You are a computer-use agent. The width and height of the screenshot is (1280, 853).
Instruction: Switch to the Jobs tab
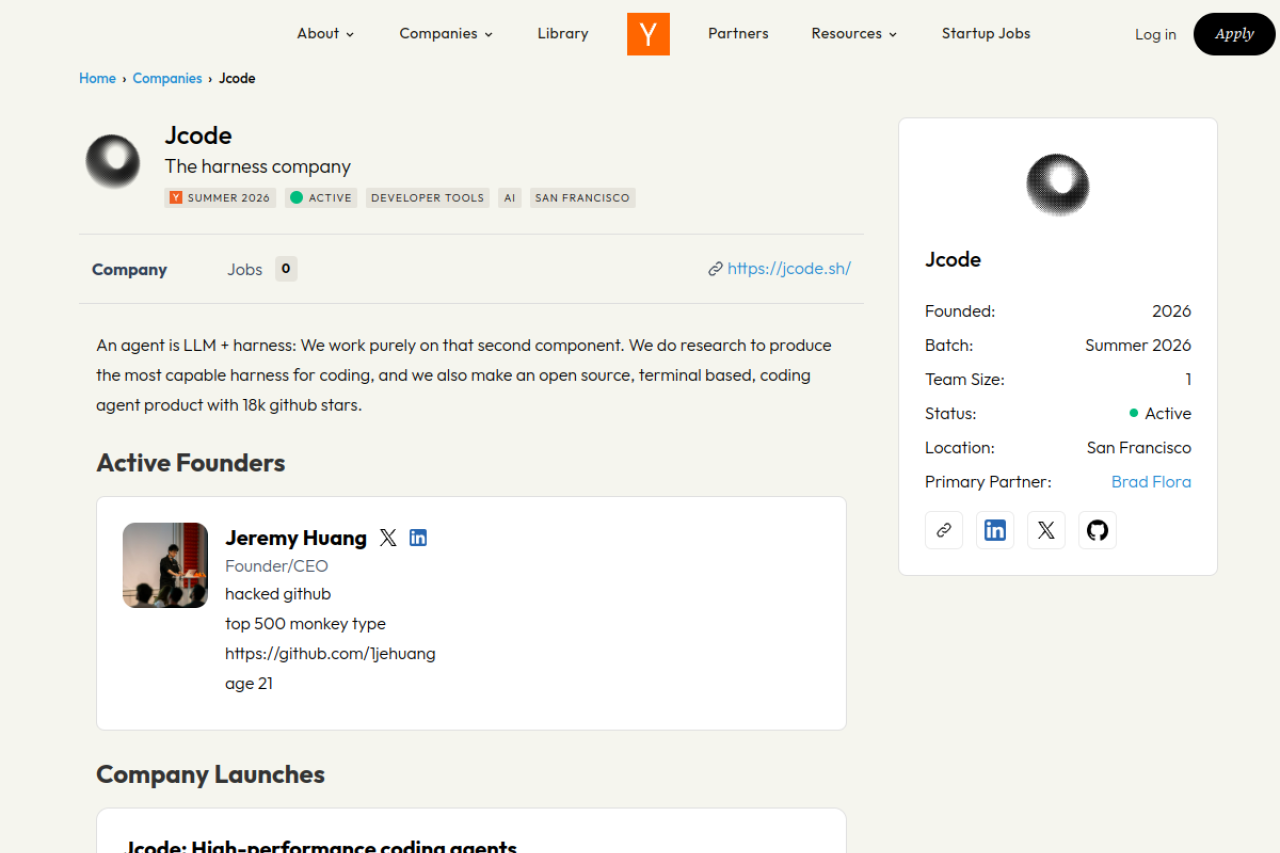(x=245, y=269)
